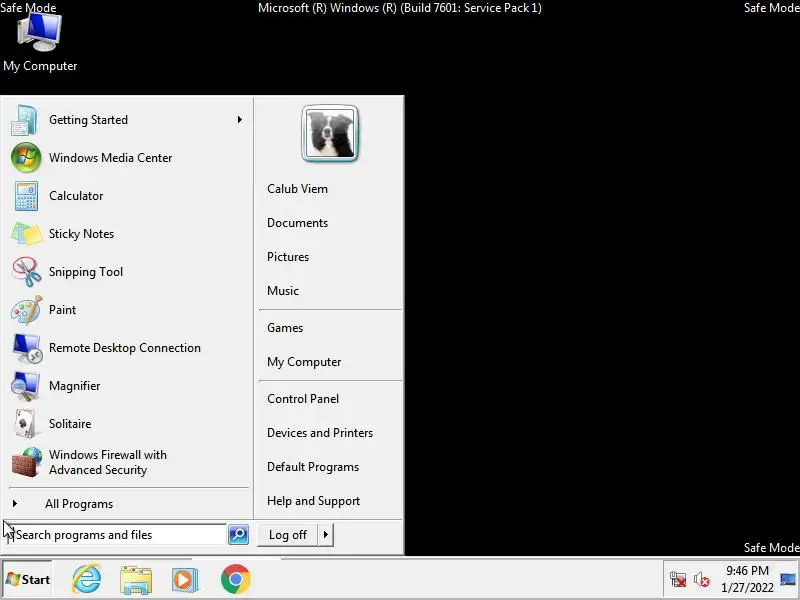
Task: Open Games from the Start menu
Action: coord(285,328)
